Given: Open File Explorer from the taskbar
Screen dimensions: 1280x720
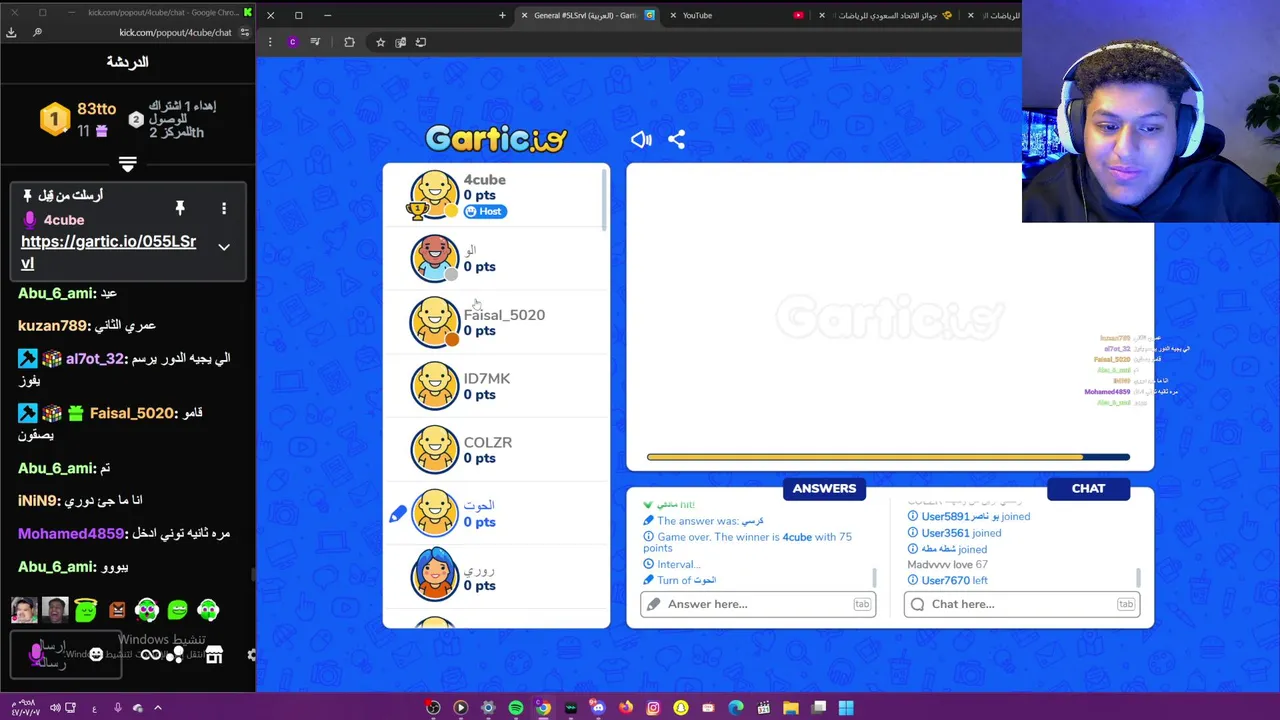Looking at the screenshot, I should (x=791, y=708).
